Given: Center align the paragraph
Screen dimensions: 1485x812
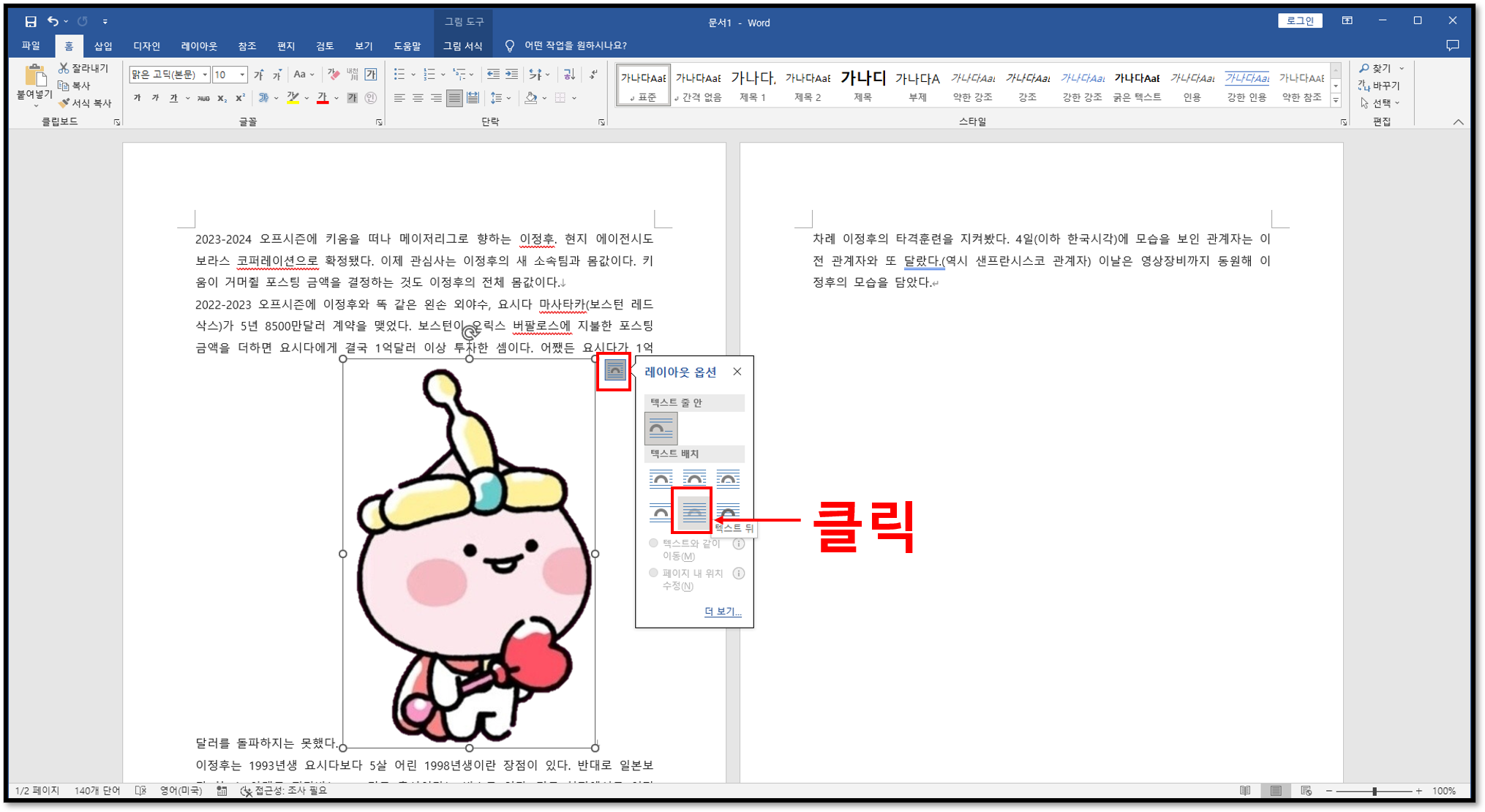Looking at the screenshot, I should point(418,98).
